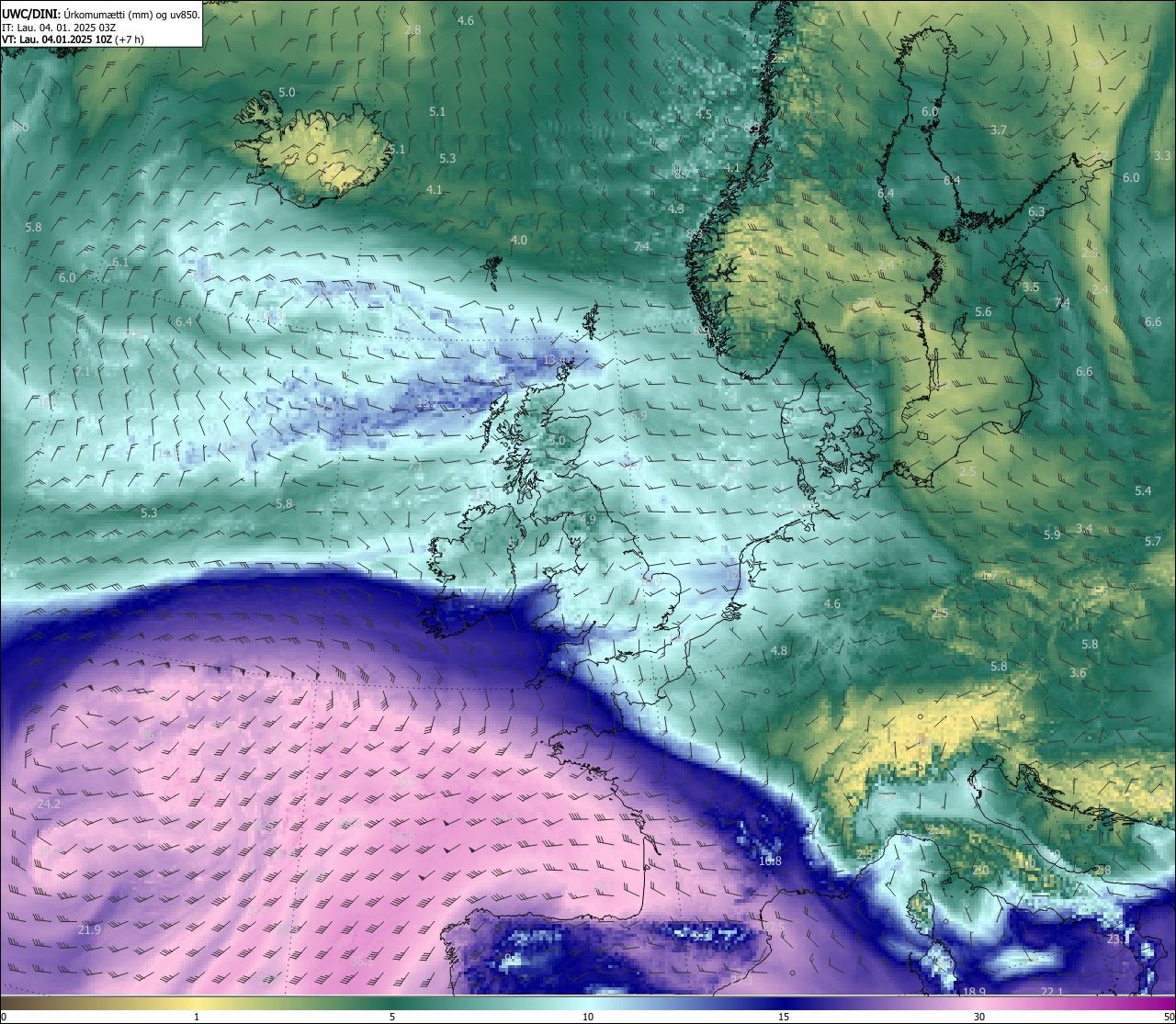Click the 5.4 value on the map
This screenshot has width=1176, height=1024.
coord(1143,491)
